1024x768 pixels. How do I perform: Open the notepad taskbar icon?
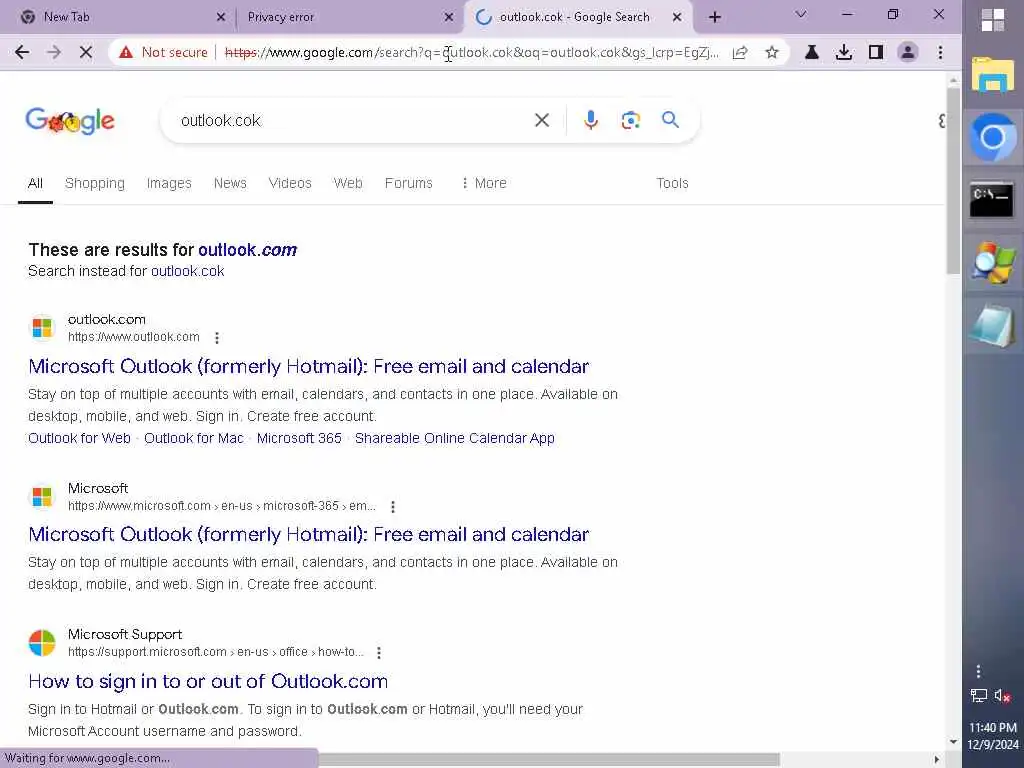coord(991,325)
